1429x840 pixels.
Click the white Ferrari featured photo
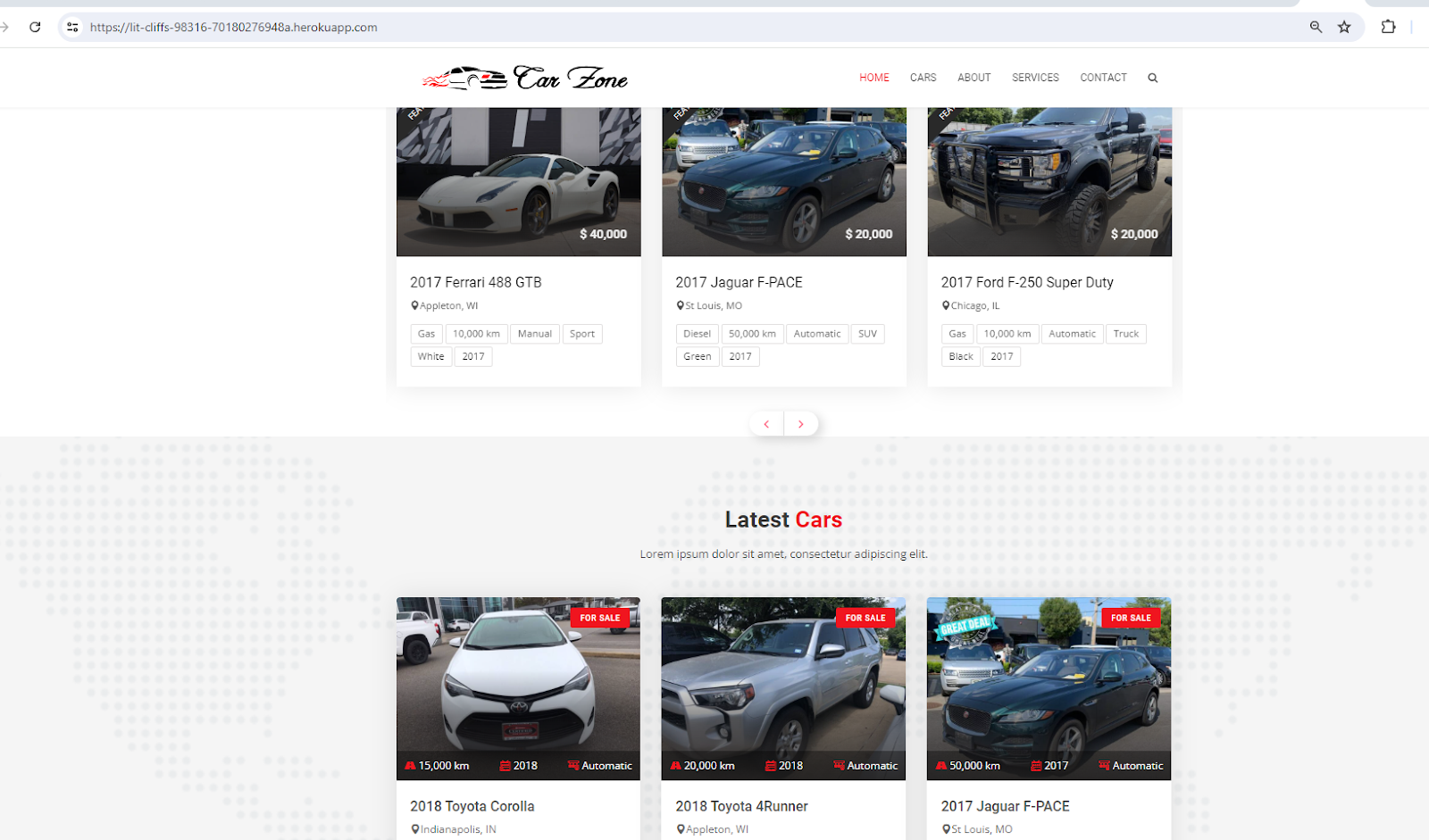(x=519, y=182)
